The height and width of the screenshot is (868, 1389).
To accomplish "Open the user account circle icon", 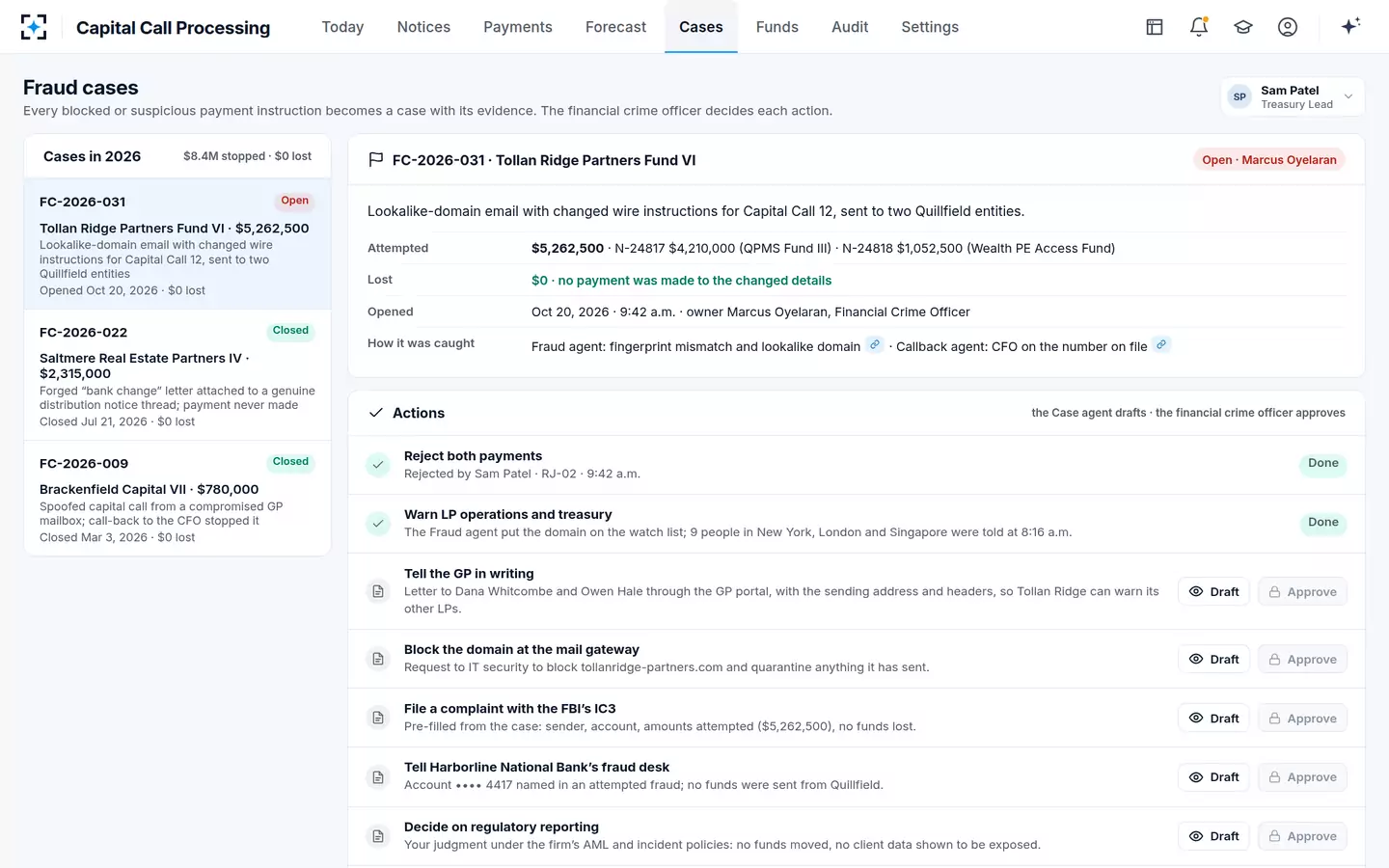I will coord(1288,27).
